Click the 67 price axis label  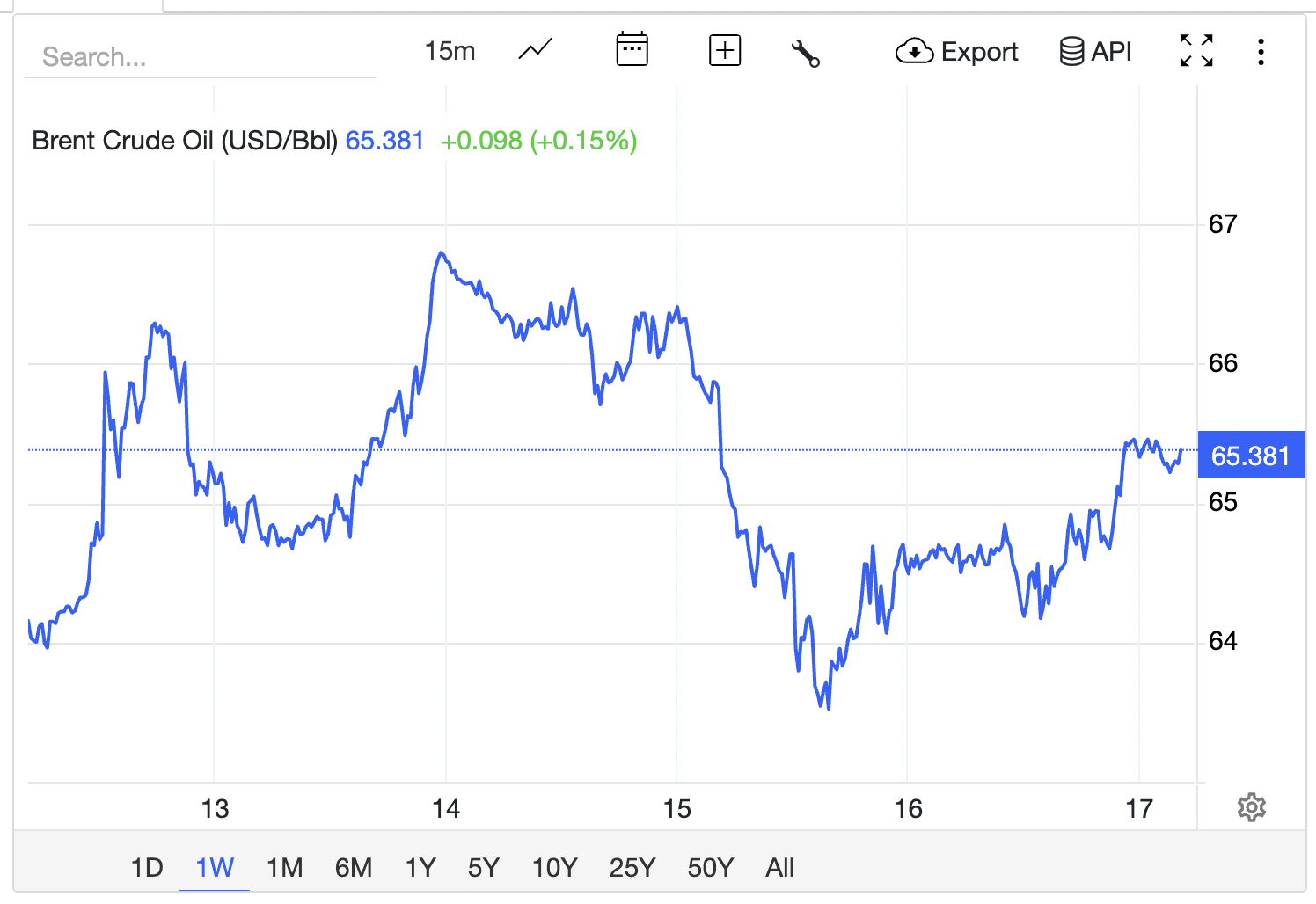tap(1223, 224)
